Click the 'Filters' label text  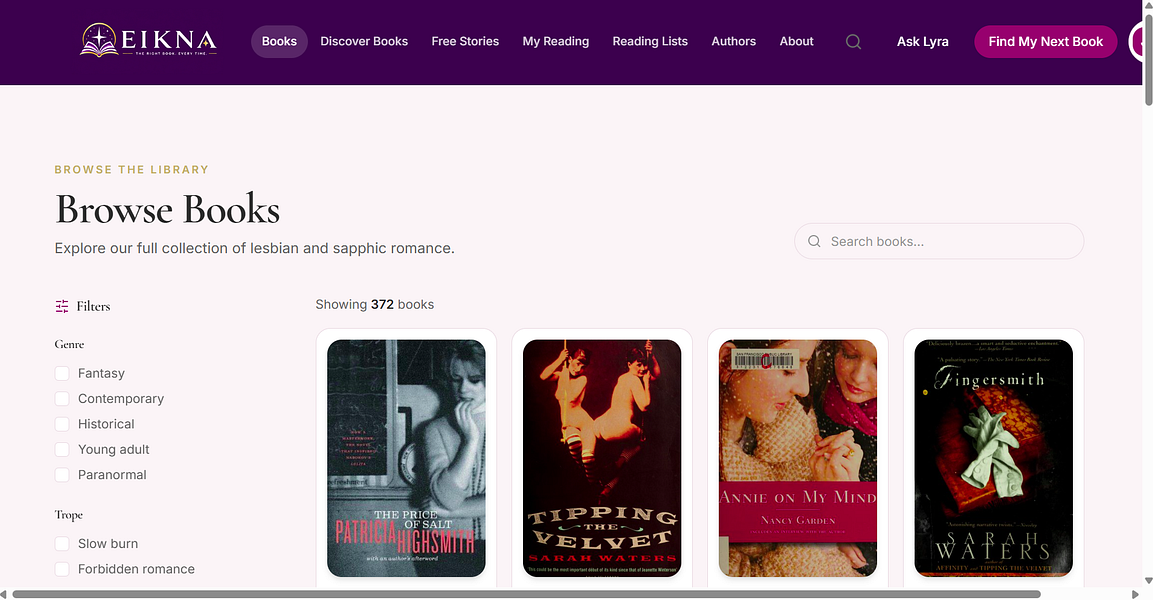[x=93, y=306]
